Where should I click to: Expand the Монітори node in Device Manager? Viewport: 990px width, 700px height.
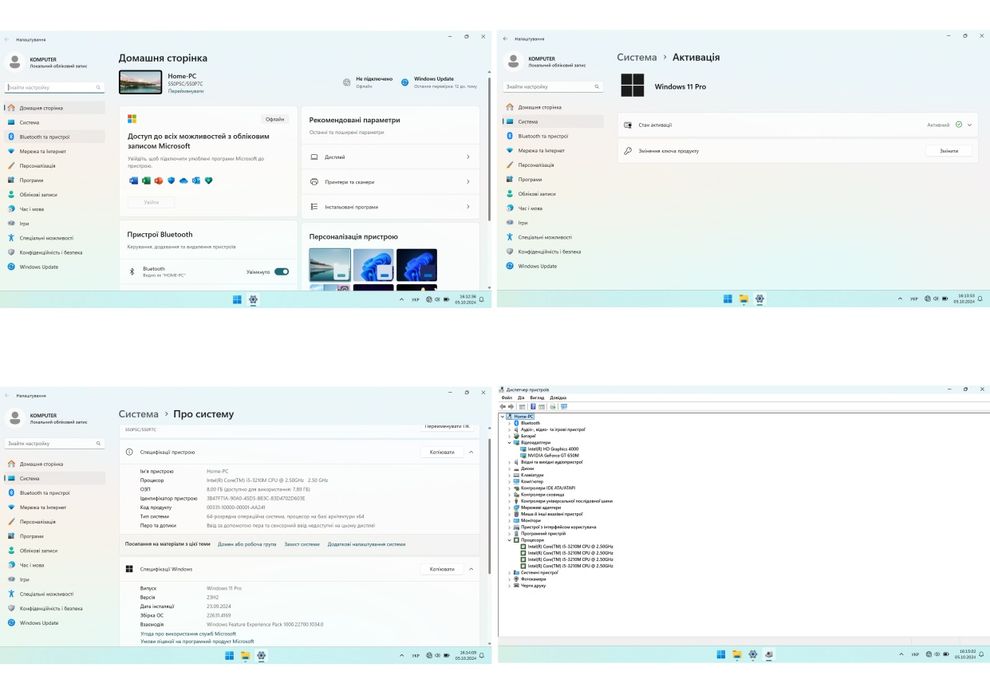click(510, 521)
